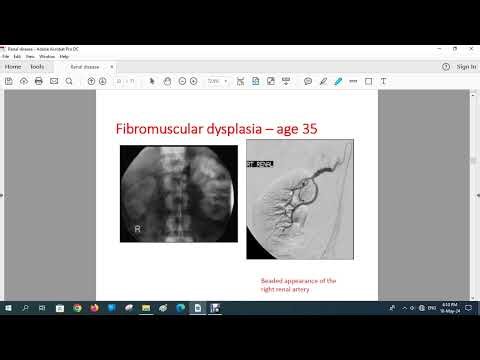
Task: Click the upload to cloud icon
Action: (x=24, y=81)
